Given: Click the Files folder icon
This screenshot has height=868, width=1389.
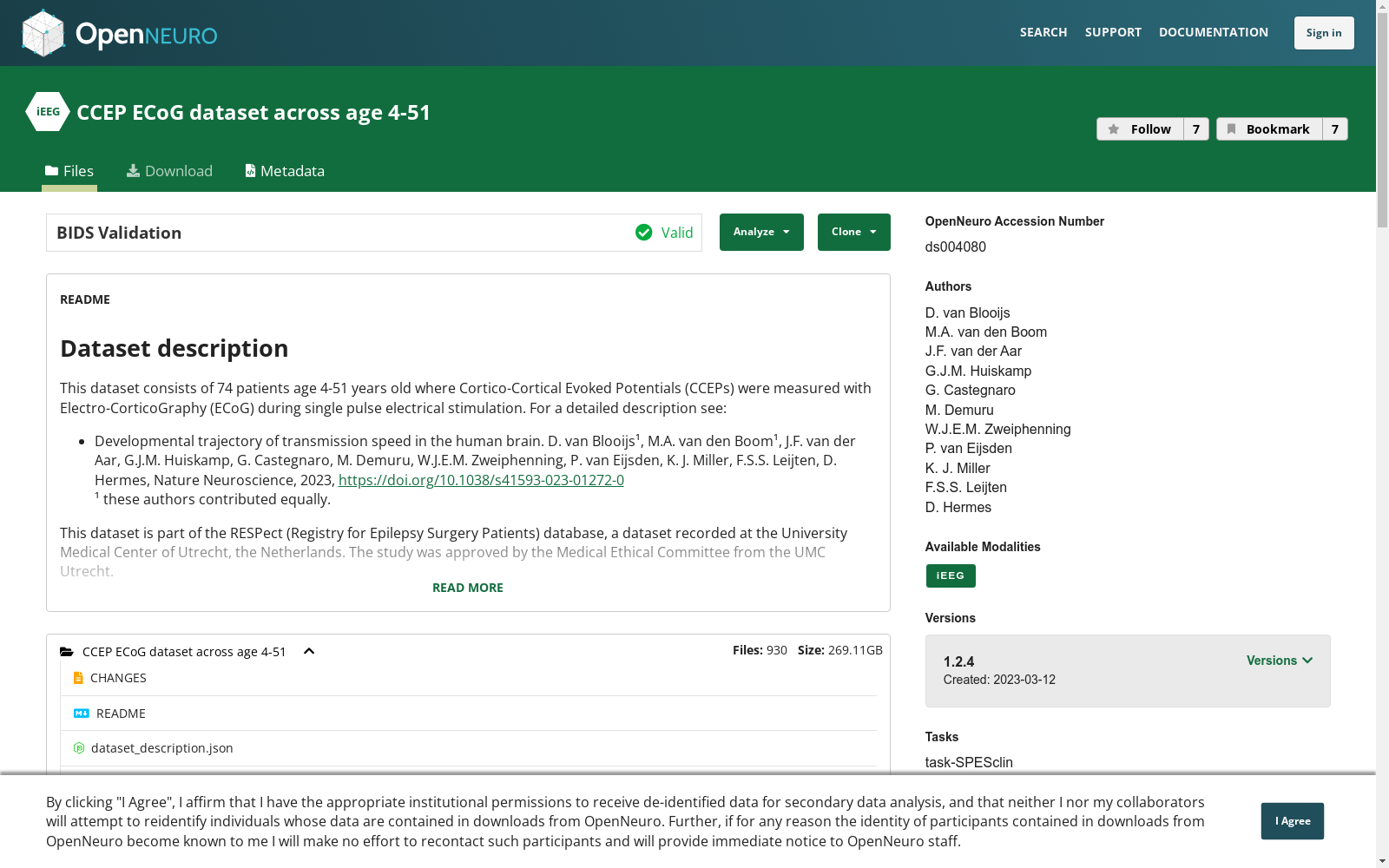Looking at the screenshot, I should pyautogui.click(x=52, y=171).
